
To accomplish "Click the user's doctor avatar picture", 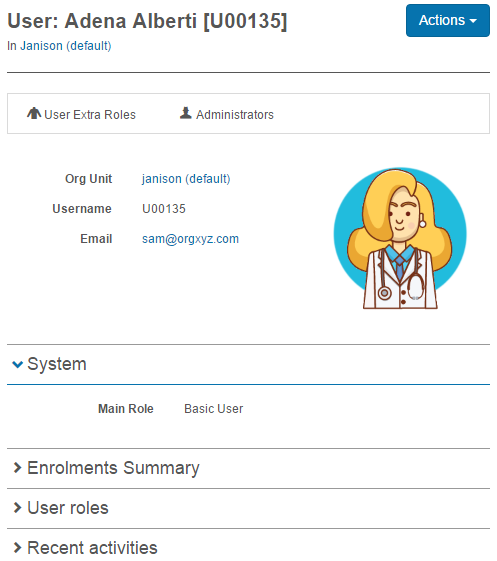I will tap(400, 238).
